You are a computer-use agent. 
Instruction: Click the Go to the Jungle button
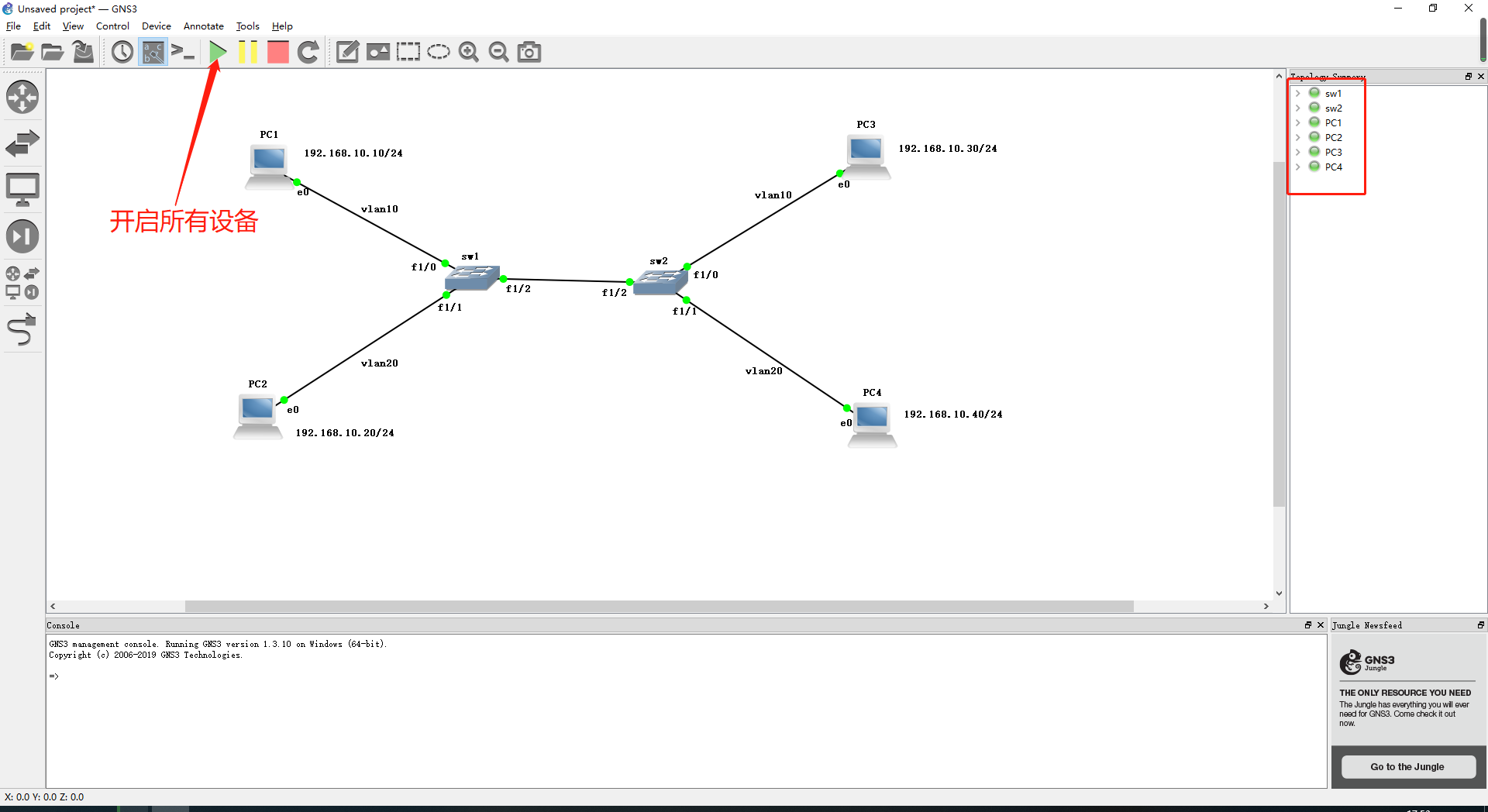pyautogui.click(x=1407, y=766)
